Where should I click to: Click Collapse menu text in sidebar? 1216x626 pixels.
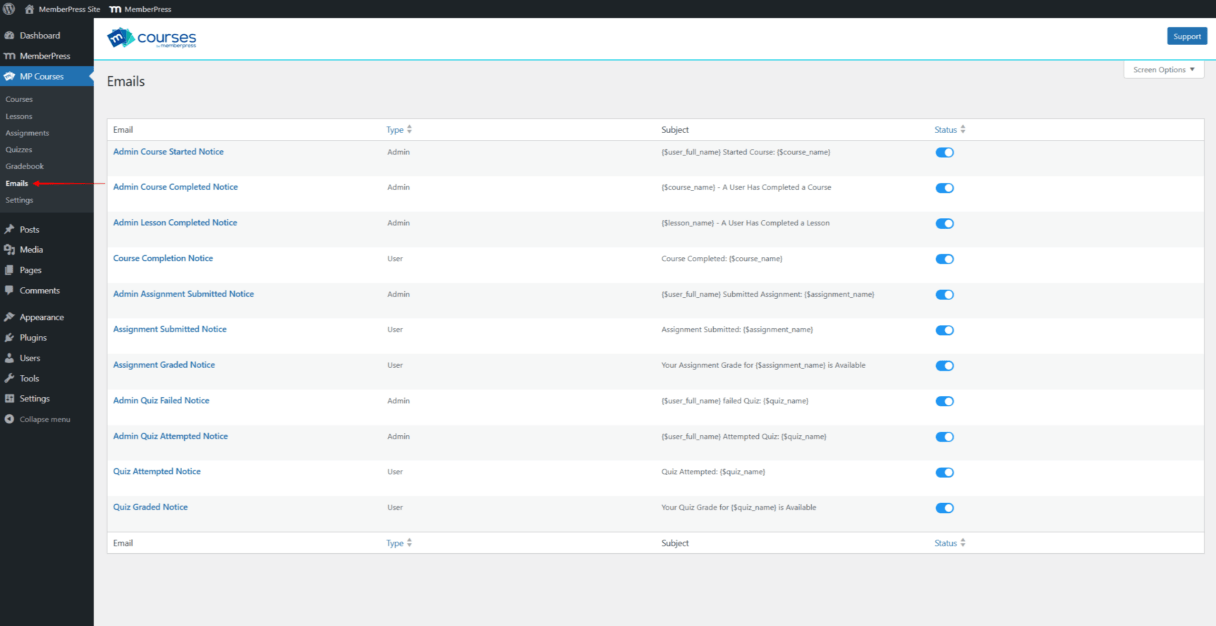click(45, 419)
